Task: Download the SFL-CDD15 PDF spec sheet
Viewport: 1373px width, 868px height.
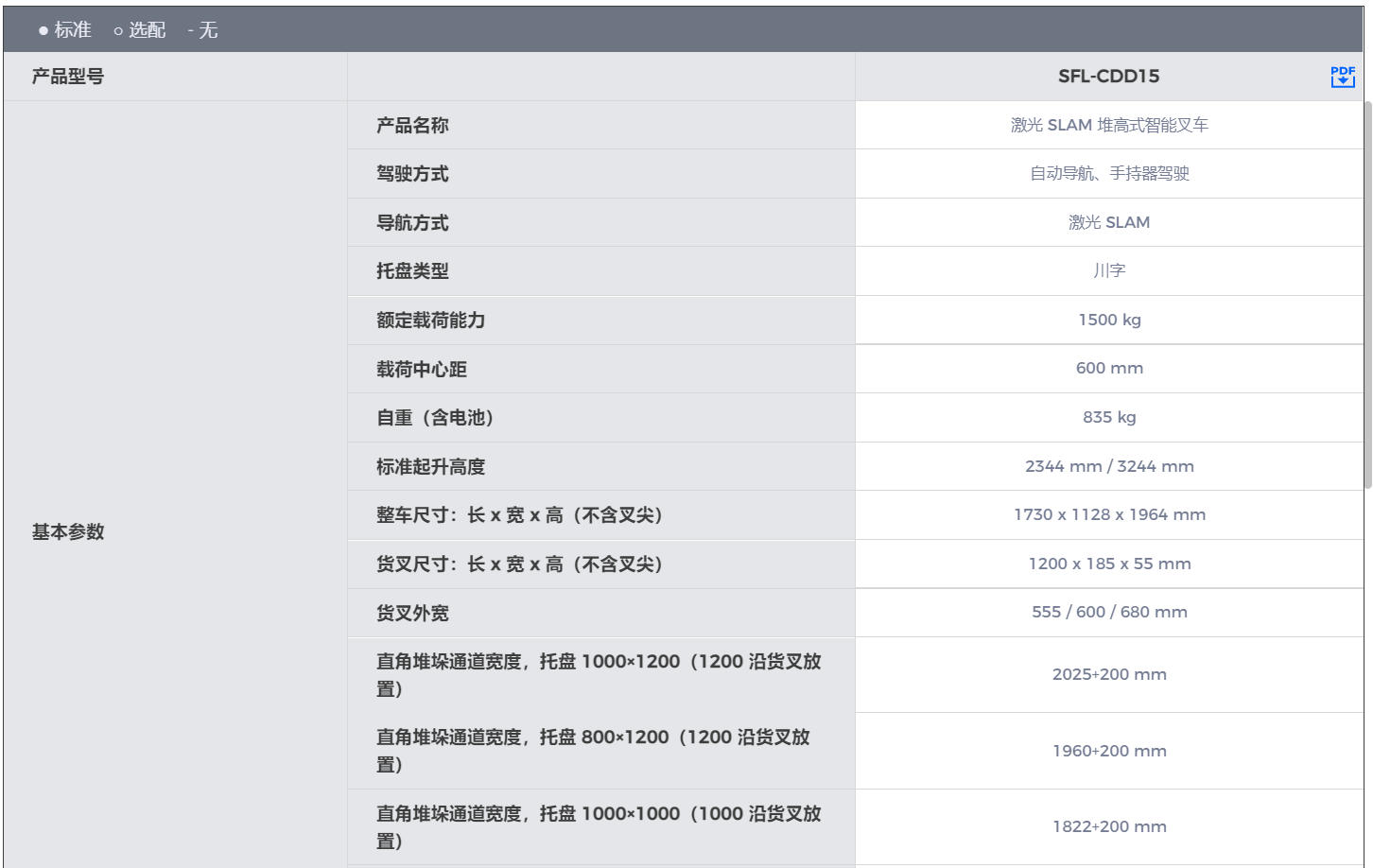Action: pyautogui.click(x=1342, y=77)
